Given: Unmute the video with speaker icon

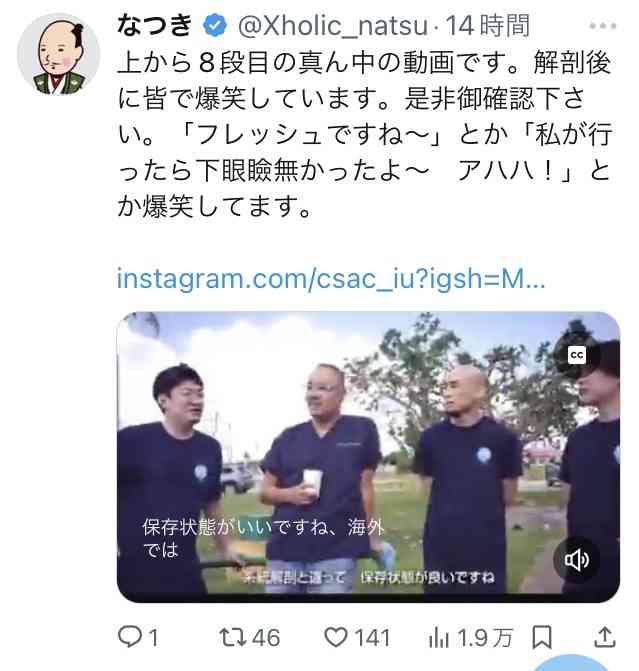Looking at the screenshot, I should pos(577,559).
